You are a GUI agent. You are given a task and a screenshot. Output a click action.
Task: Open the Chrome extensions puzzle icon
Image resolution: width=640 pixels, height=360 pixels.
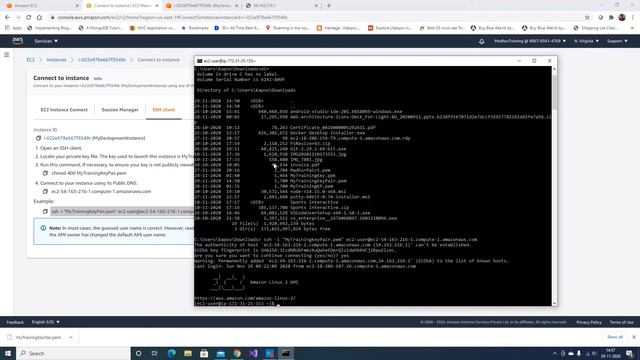611,18
